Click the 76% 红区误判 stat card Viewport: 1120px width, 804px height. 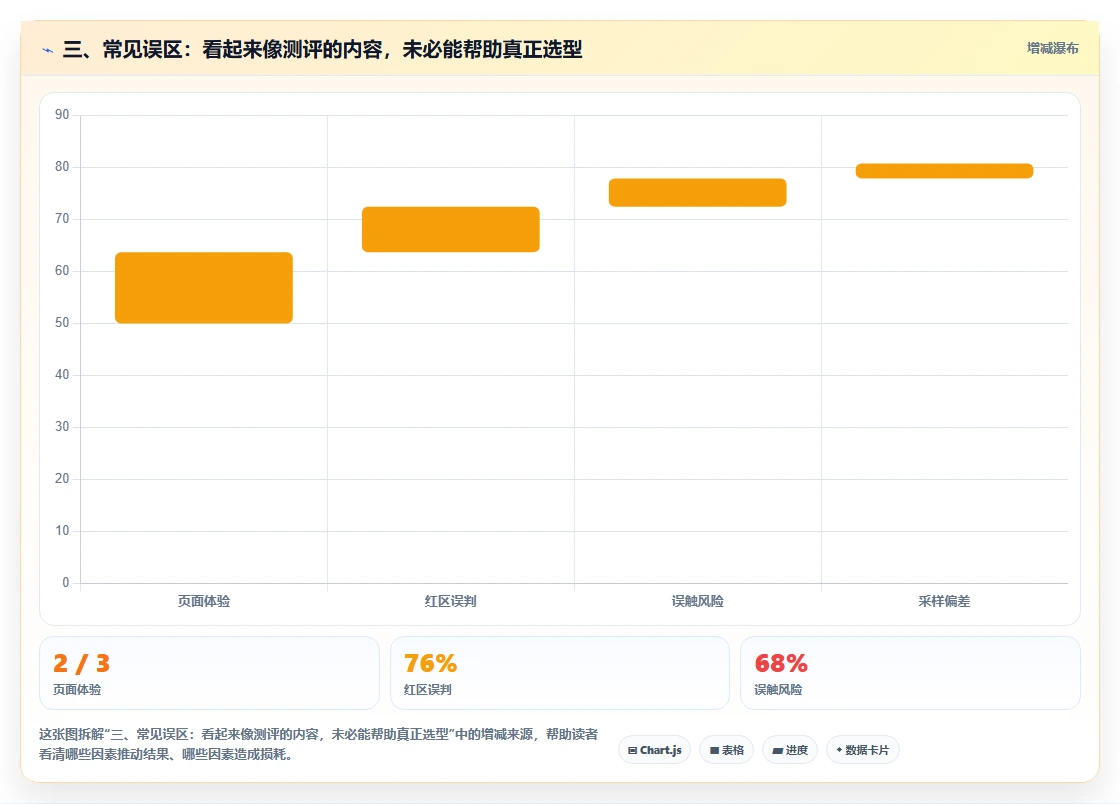coord(559,673)
